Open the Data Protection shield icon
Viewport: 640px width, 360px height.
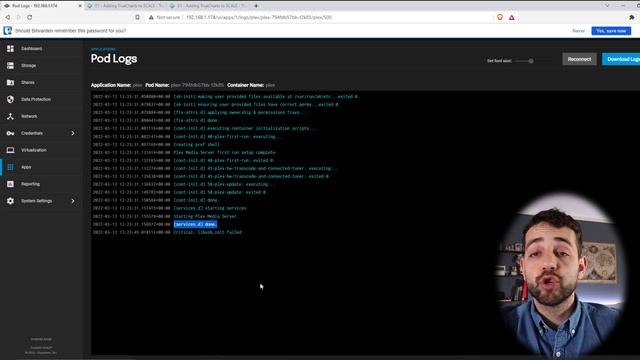(x=10, y=99)
